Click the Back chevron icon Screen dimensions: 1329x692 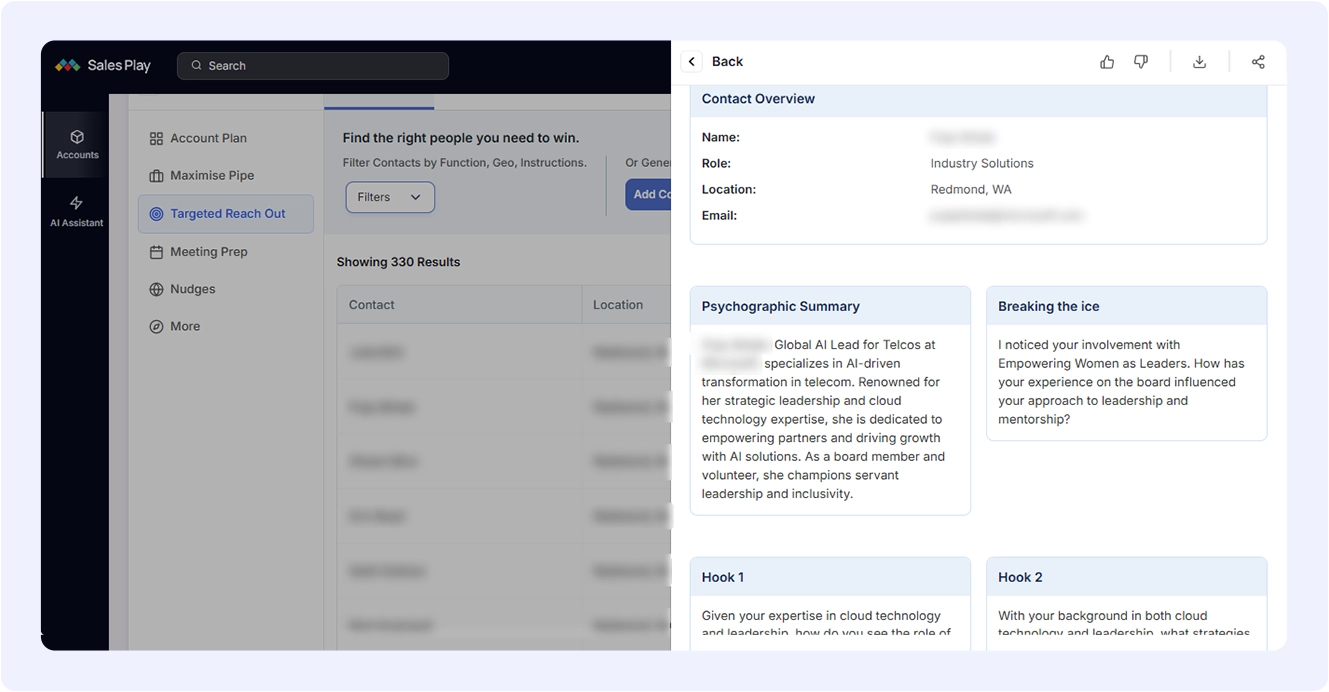click(x=692, y=62)
